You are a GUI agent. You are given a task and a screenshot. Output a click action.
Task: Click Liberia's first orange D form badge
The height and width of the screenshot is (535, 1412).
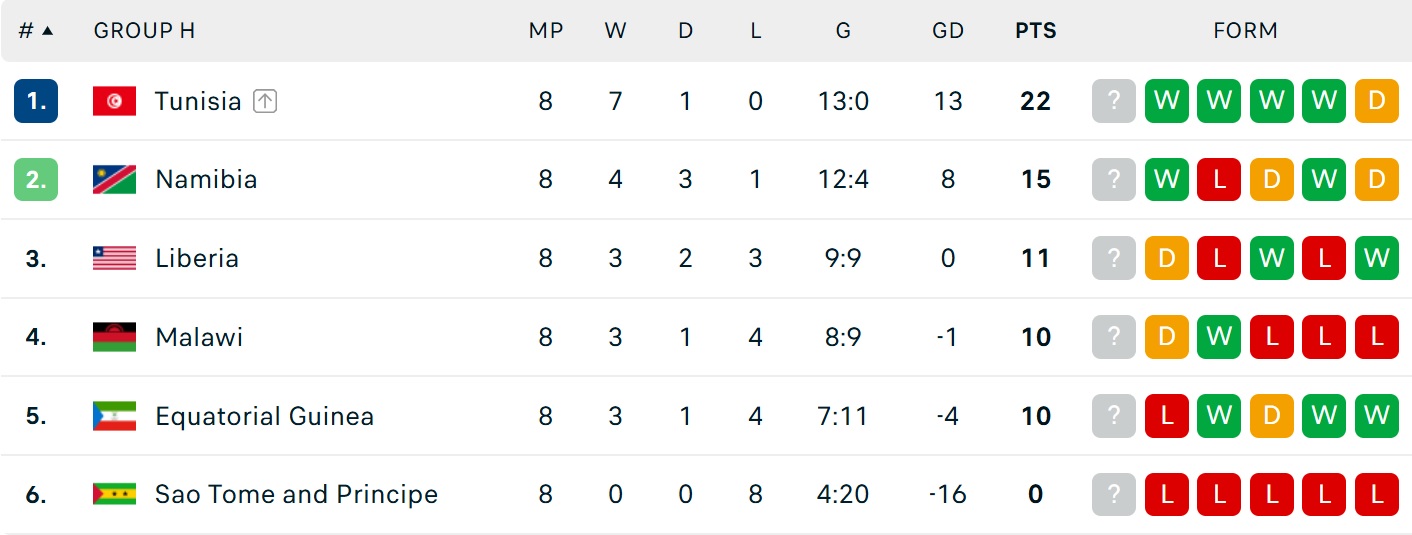[x=1167, y=258]
